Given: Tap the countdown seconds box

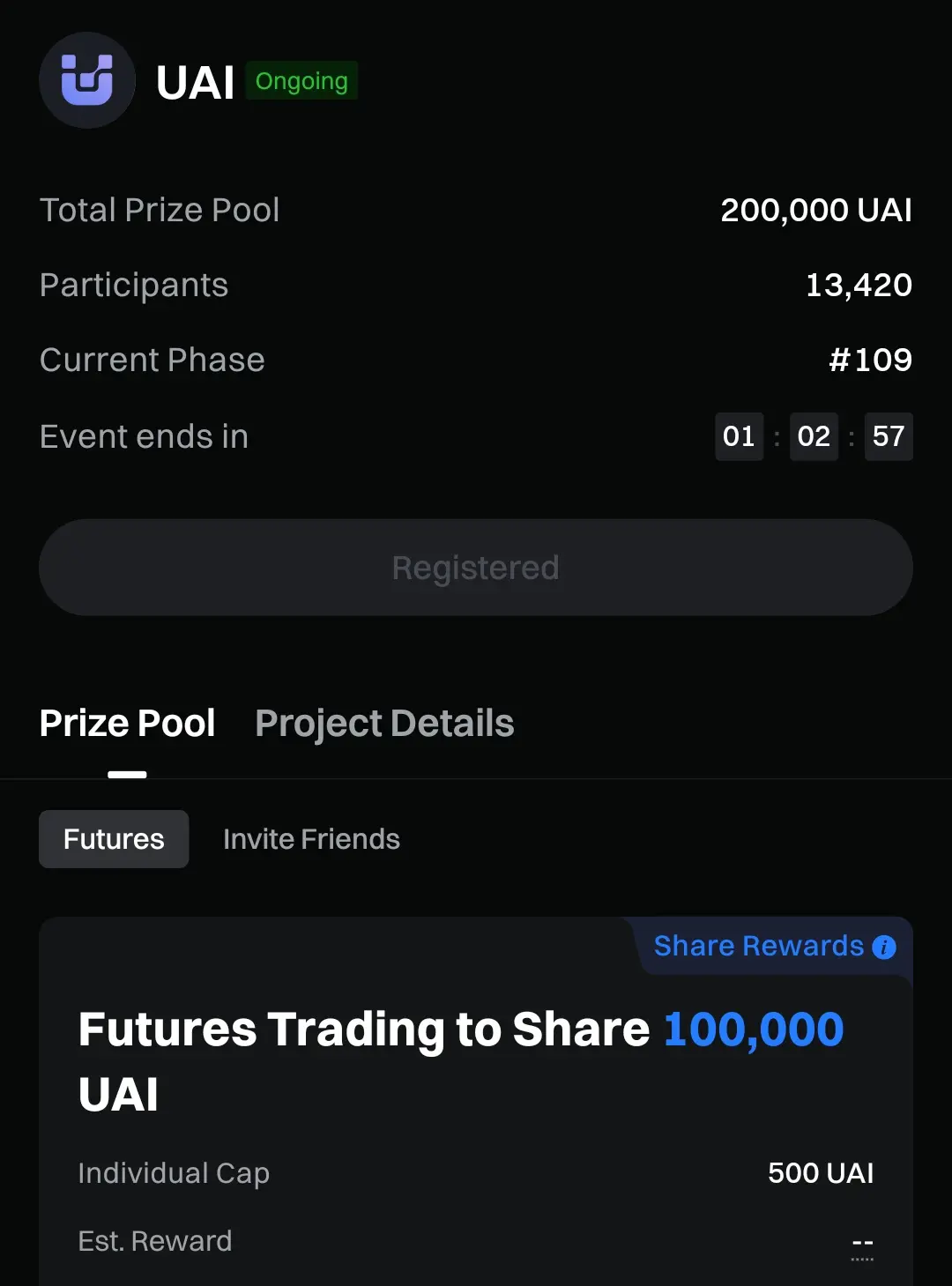Looking at the screenshot, I should (x=889, y=436).
